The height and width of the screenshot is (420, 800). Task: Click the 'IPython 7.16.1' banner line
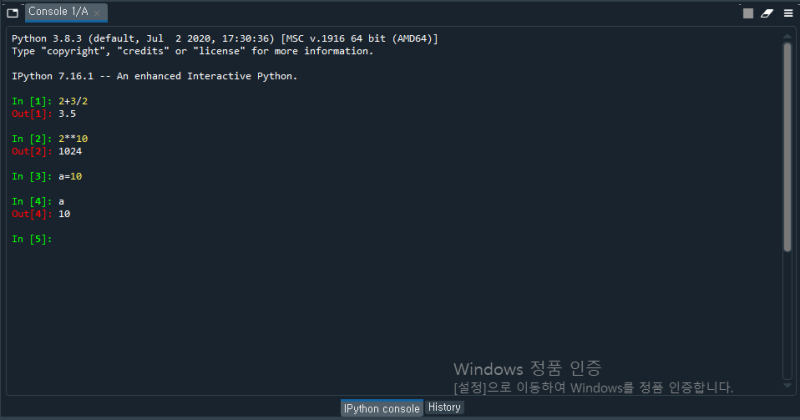tap(154, 76)
